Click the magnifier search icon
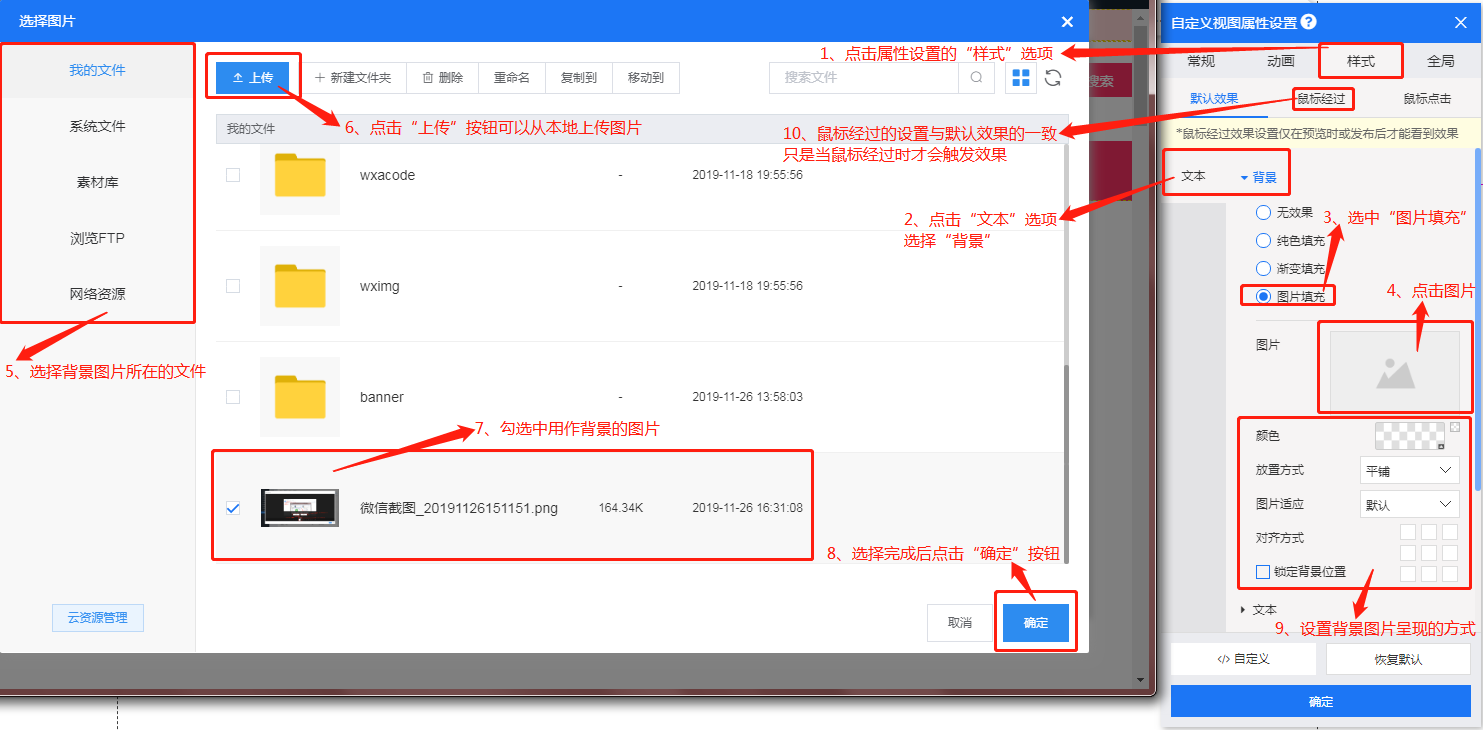This screenshot has width=1483, height=730. (976, 78)
